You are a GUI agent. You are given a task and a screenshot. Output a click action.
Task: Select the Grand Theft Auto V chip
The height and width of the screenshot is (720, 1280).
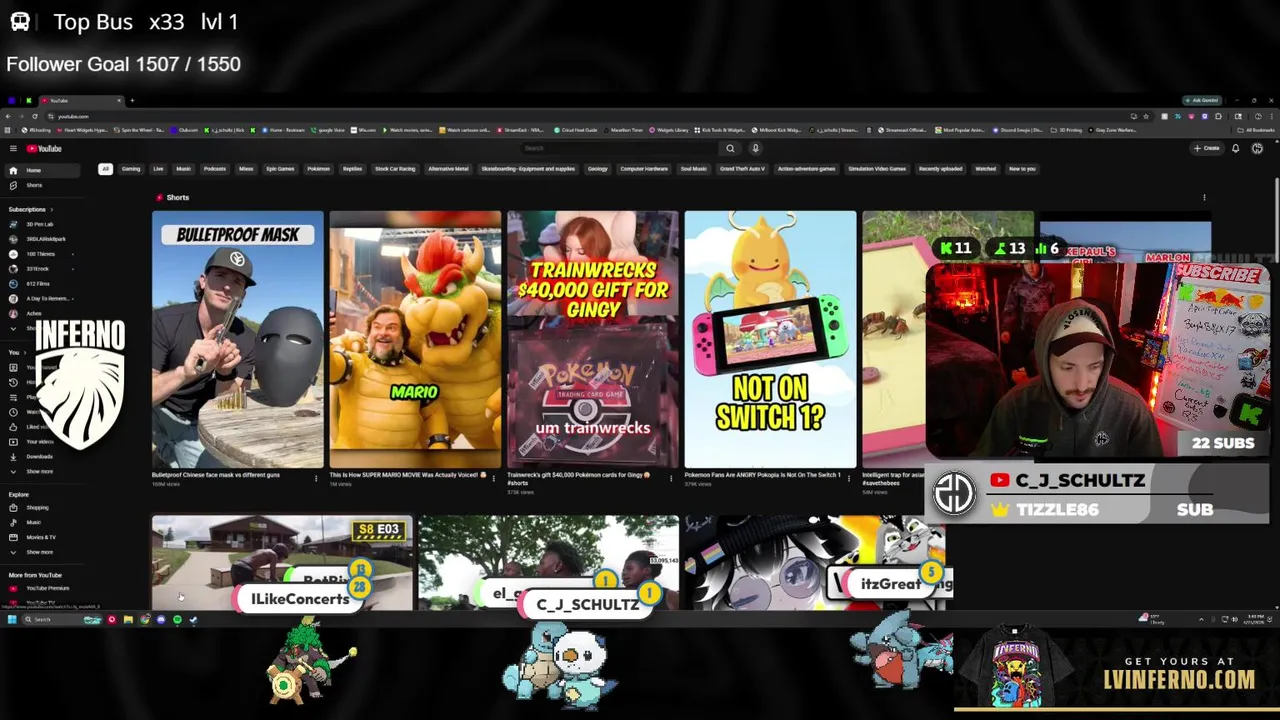(742, 169)
